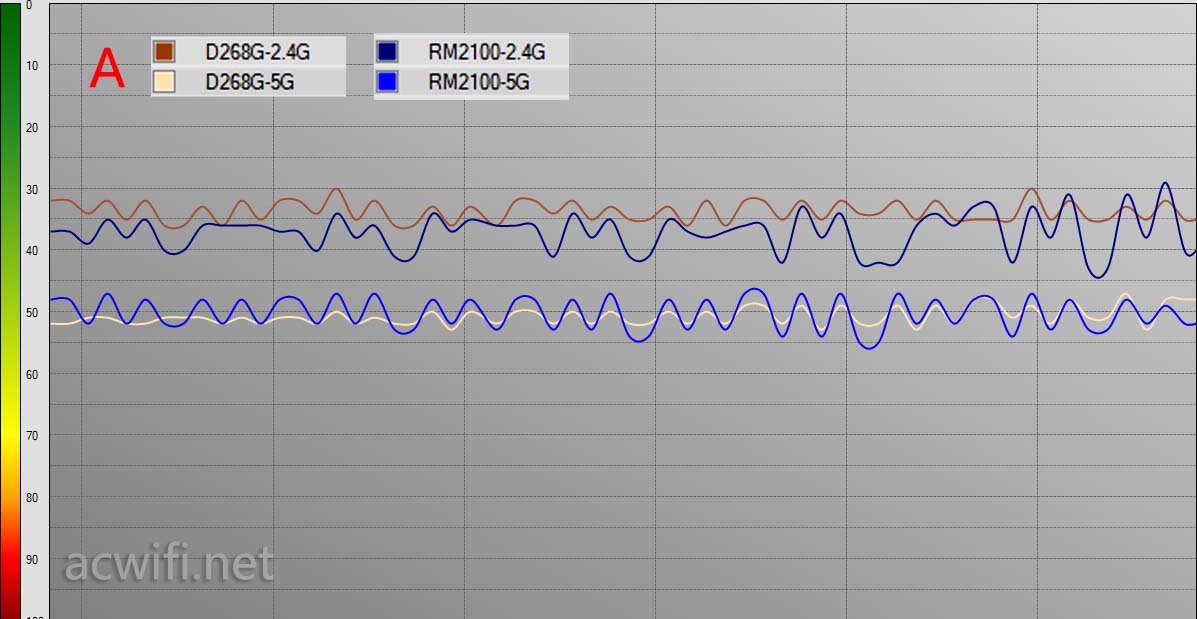Image resolution: width=1197 pixels, height=619 pixels.
Task: Select the 30 tick label on the axis
Action: (x=31, y=190)
